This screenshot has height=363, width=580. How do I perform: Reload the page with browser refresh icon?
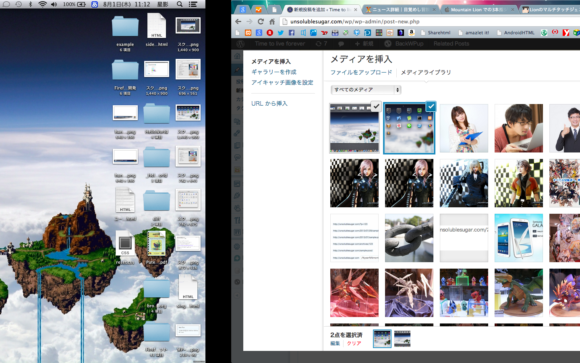click(x=261, y=22)
